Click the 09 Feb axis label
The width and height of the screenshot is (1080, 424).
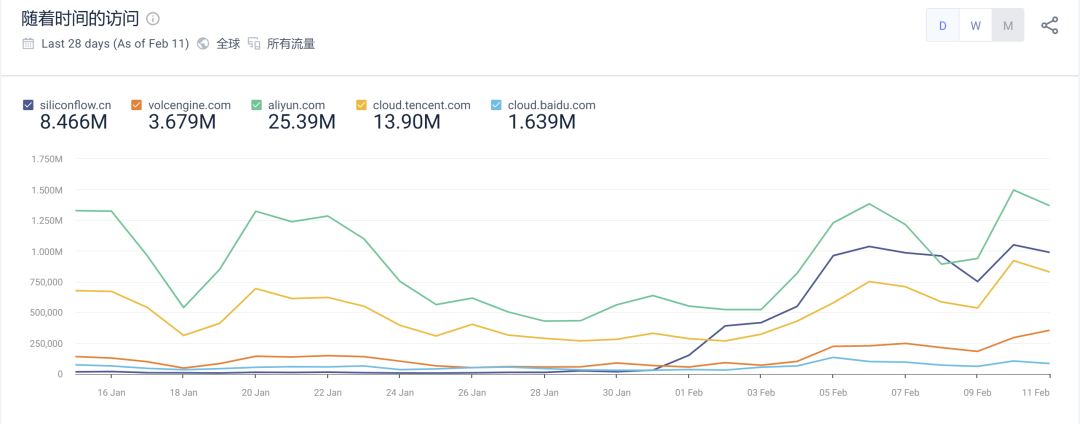[x=977, y=393]
